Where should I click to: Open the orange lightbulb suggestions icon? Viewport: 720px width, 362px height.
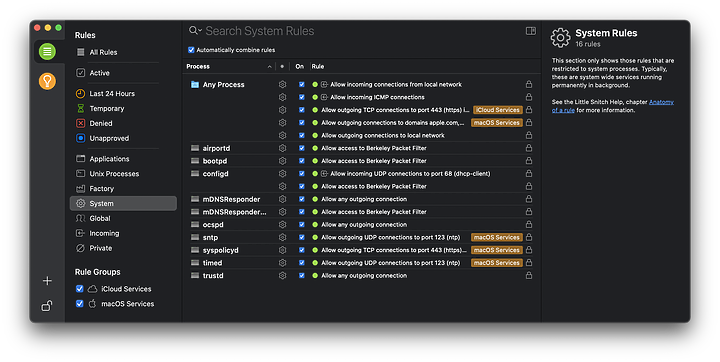(47, 81)
